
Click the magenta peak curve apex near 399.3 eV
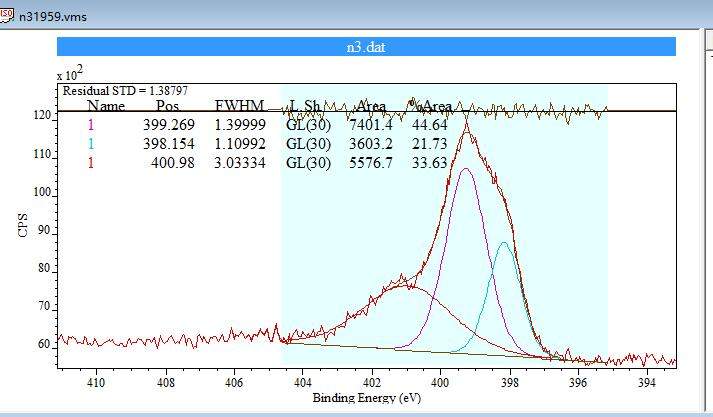click(x=466, y=169)
